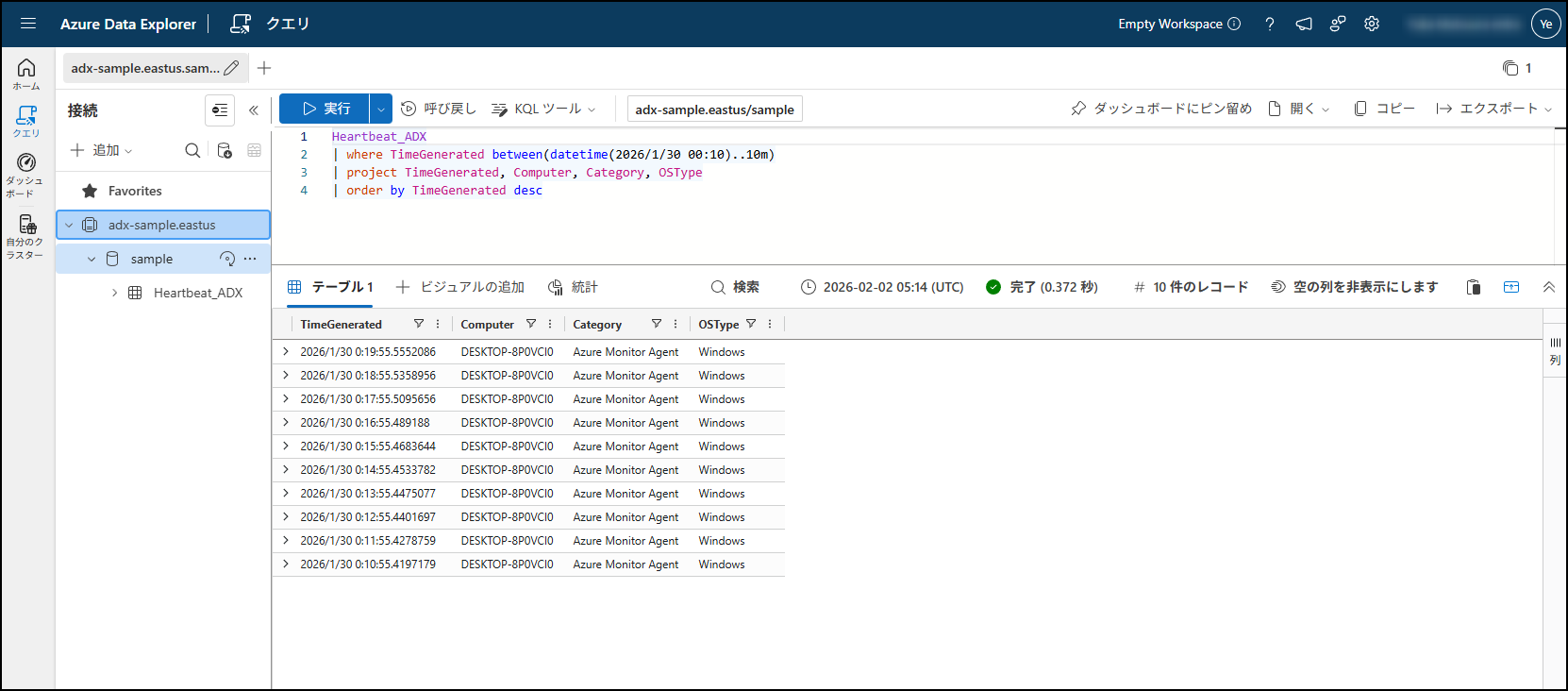
Task: Click the grid icon in the 接続 toolbar
Action: [255, 150]
